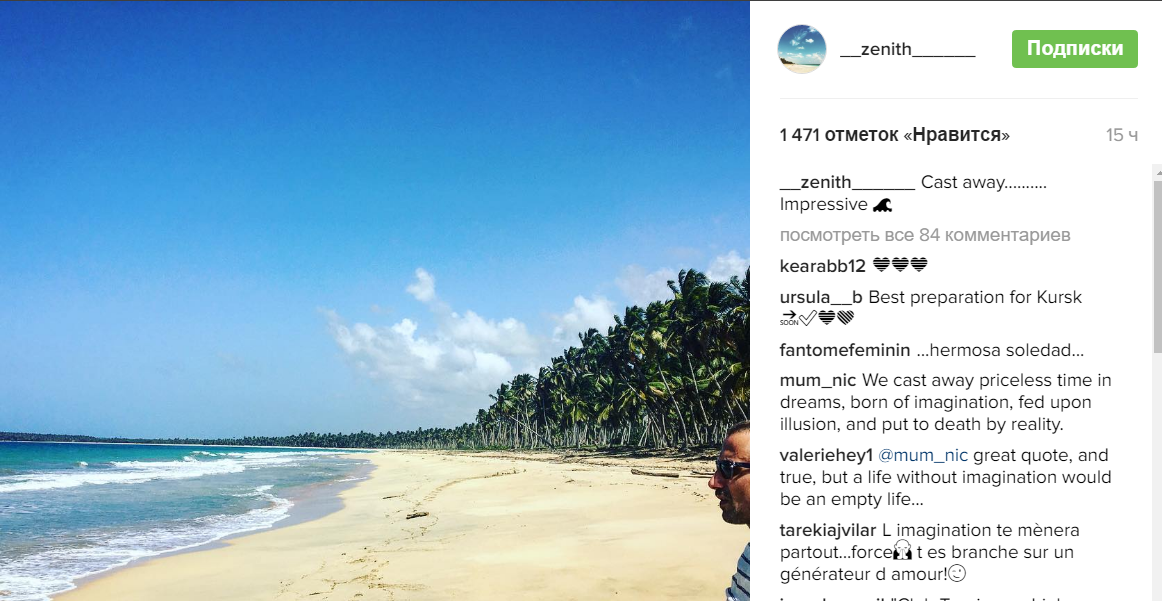This screenshot has width=1162, height=601.
Task: Click the __zenith_______ username beside the caption
Action: tap(847, 182)
